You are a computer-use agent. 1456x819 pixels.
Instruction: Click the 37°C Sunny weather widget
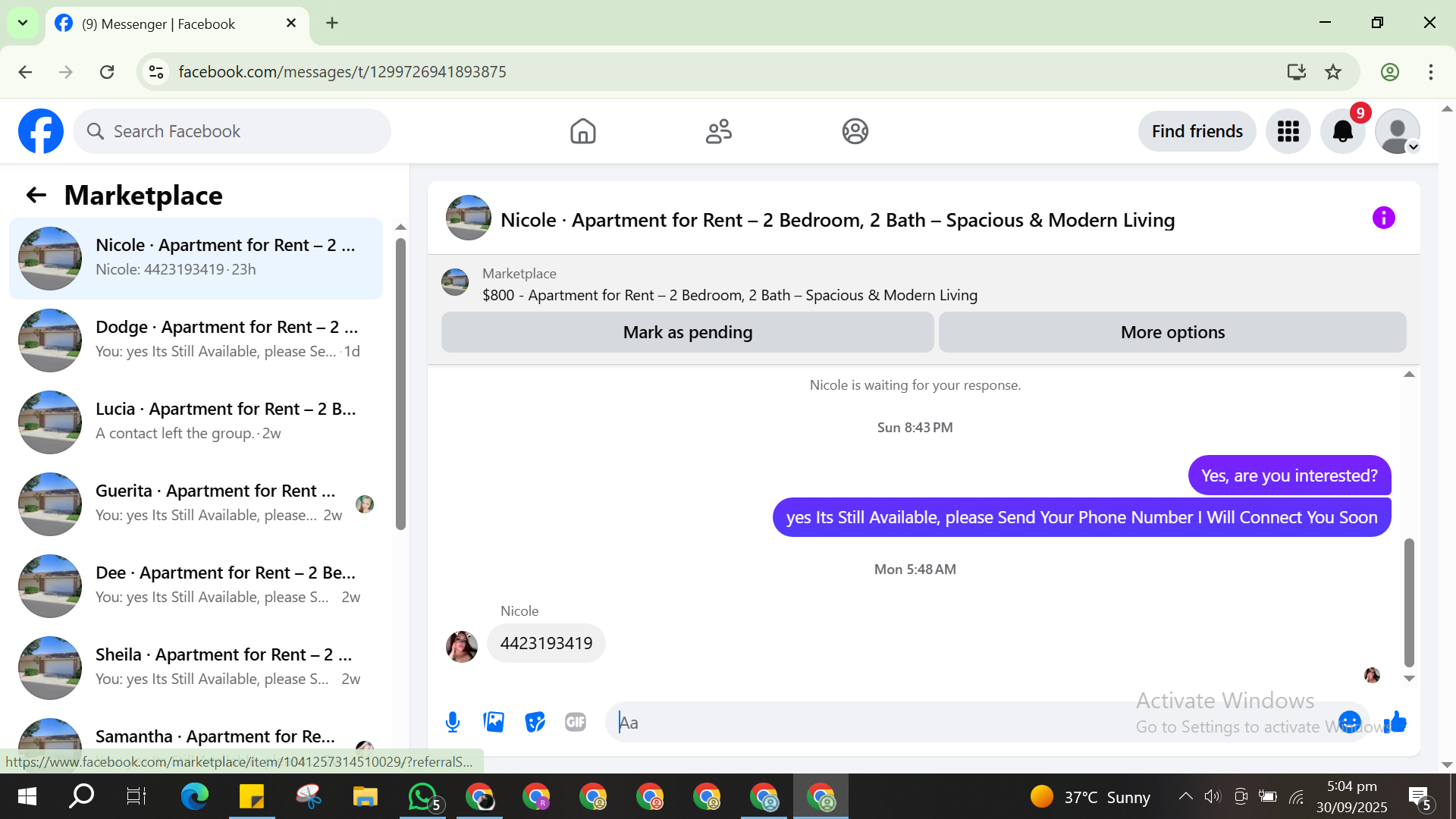(x=1090, y=797)
